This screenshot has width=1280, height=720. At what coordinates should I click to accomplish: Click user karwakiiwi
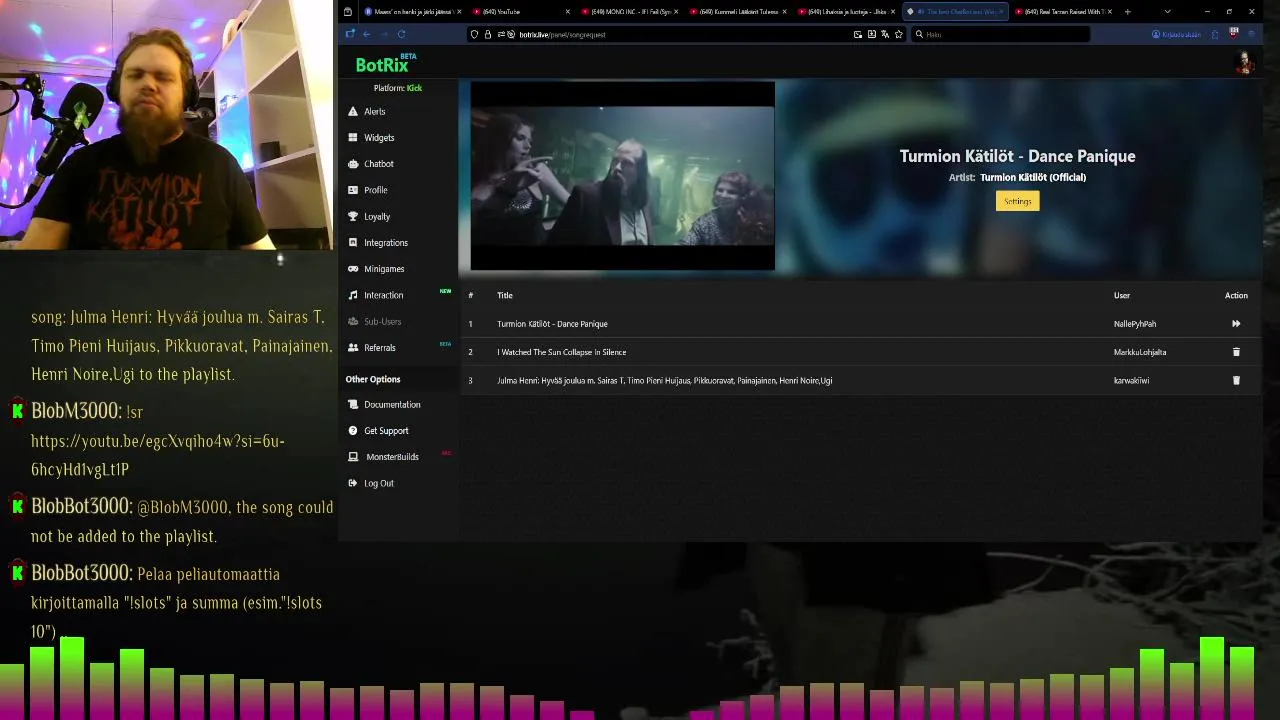[1131, 380]
